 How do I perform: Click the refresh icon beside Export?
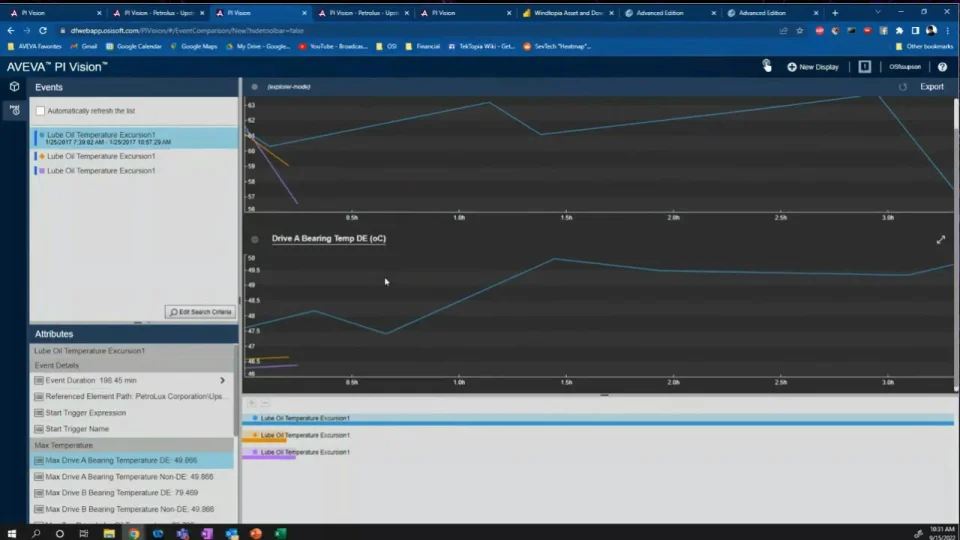[902, 87]
